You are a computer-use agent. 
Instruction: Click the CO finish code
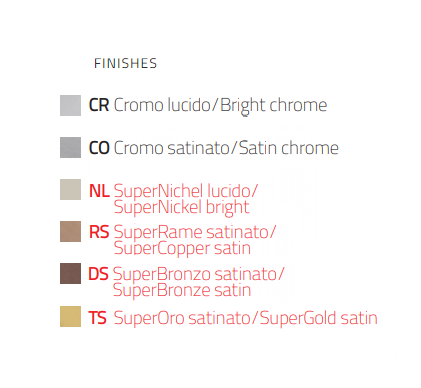(x=99, y=148)
